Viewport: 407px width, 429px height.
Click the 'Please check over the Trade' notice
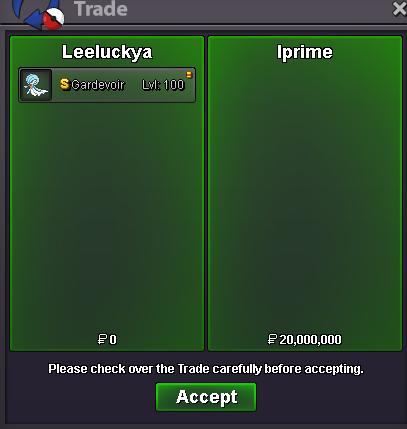click(x=206, y=369)
